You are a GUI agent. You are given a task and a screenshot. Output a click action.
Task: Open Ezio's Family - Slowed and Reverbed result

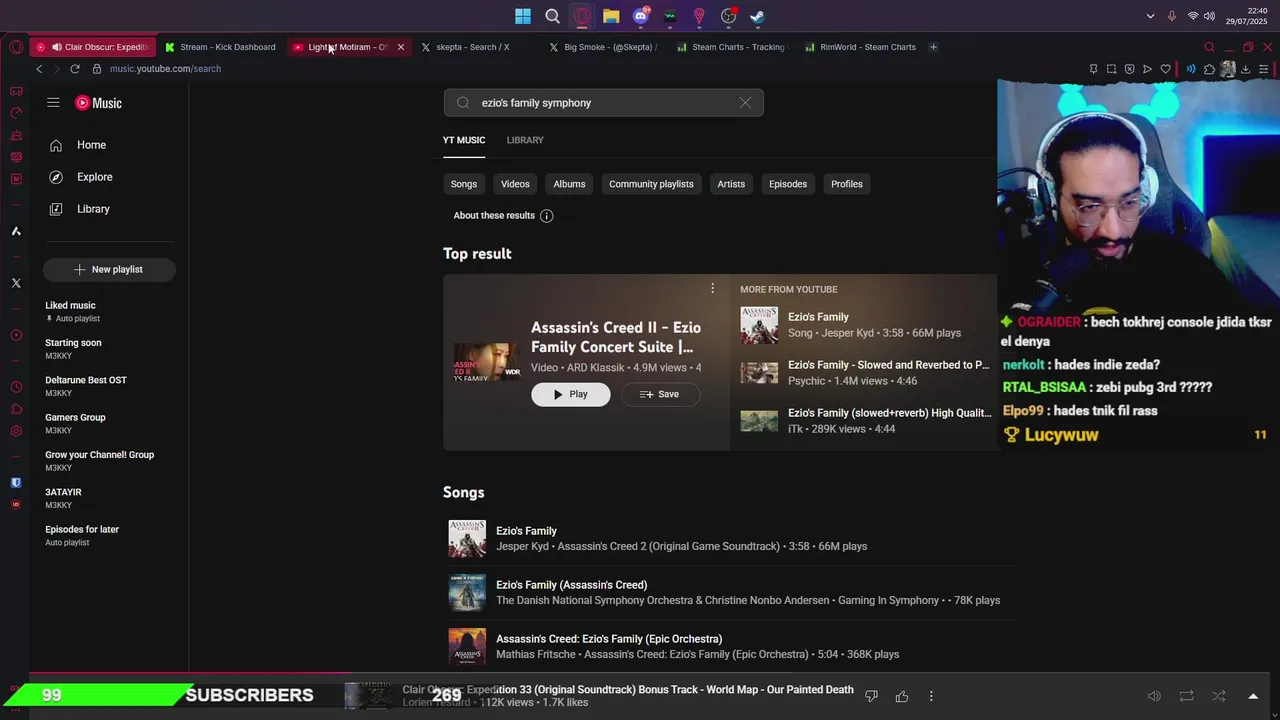tap(866, 373)
